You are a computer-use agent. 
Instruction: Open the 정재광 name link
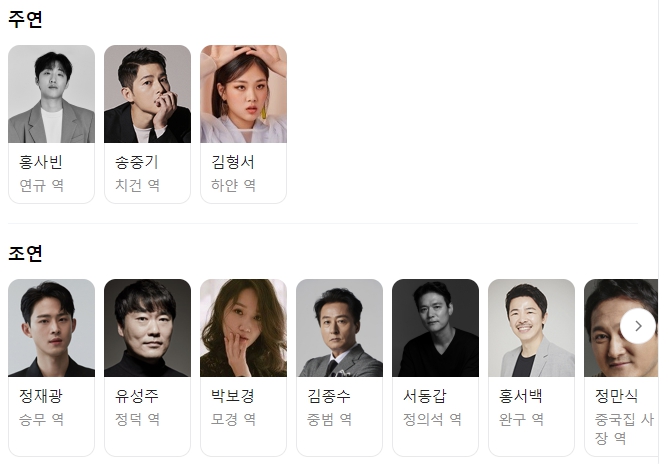[x=41, y=396]
